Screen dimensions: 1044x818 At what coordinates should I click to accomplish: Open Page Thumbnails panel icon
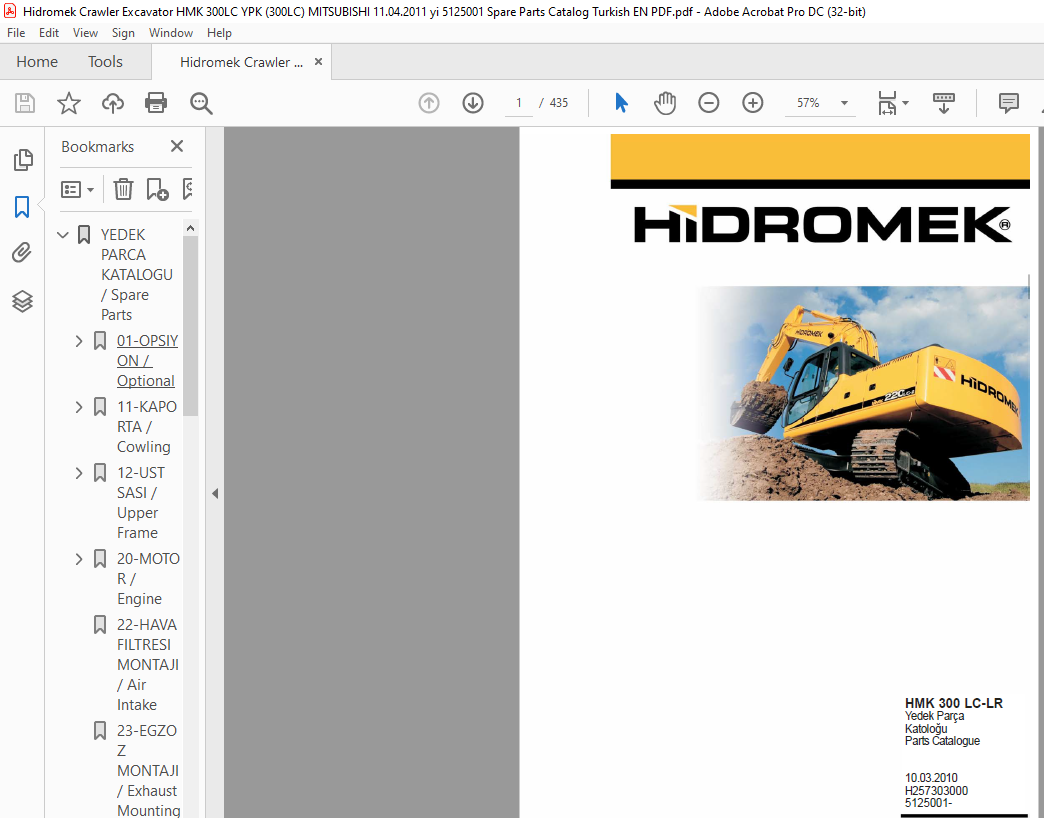pos(23,160)
